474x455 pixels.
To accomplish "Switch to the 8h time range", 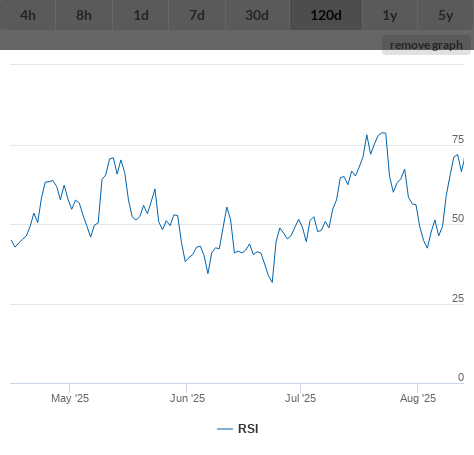I will tap(84, 15).
